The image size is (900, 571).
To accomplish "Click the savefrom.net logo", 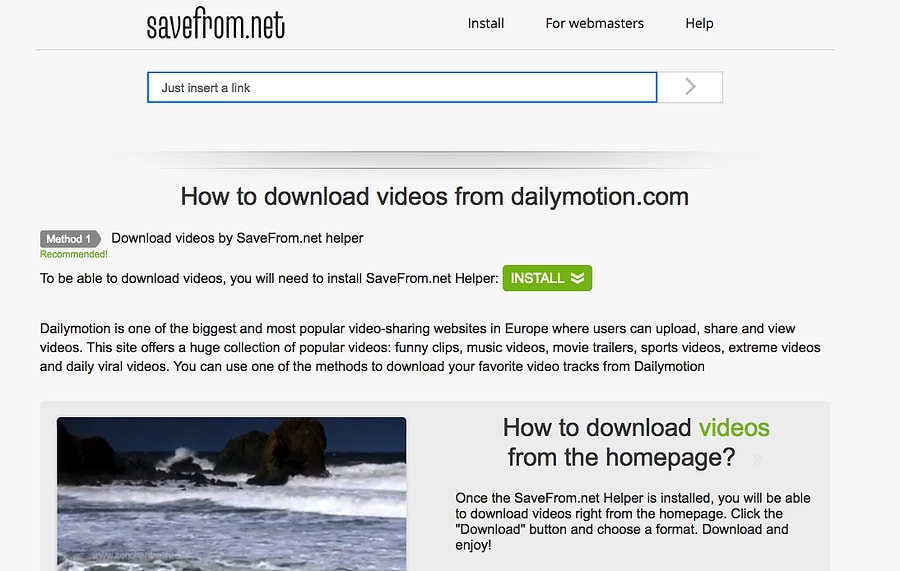I will pos(215,24).
